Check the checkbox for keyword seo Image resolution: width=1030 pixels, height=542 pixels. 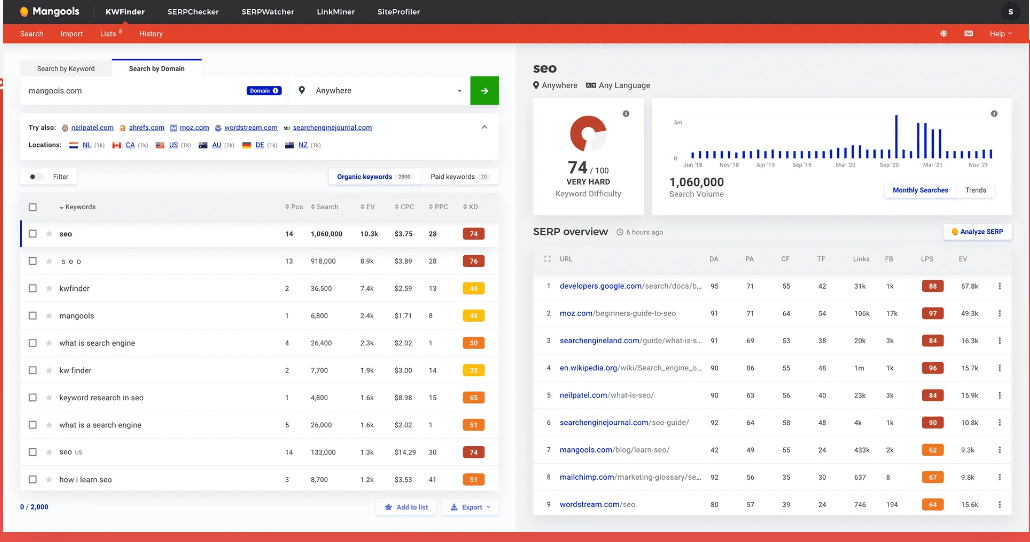pos(33,234)
